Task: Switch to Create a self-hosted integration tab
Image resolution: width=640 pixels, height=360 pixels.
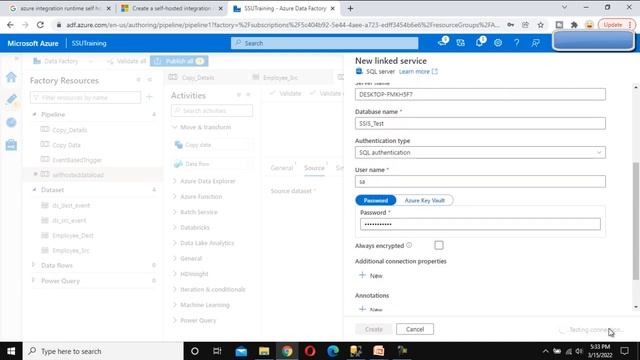Action: pyautogui.click(x=171, y=8)
